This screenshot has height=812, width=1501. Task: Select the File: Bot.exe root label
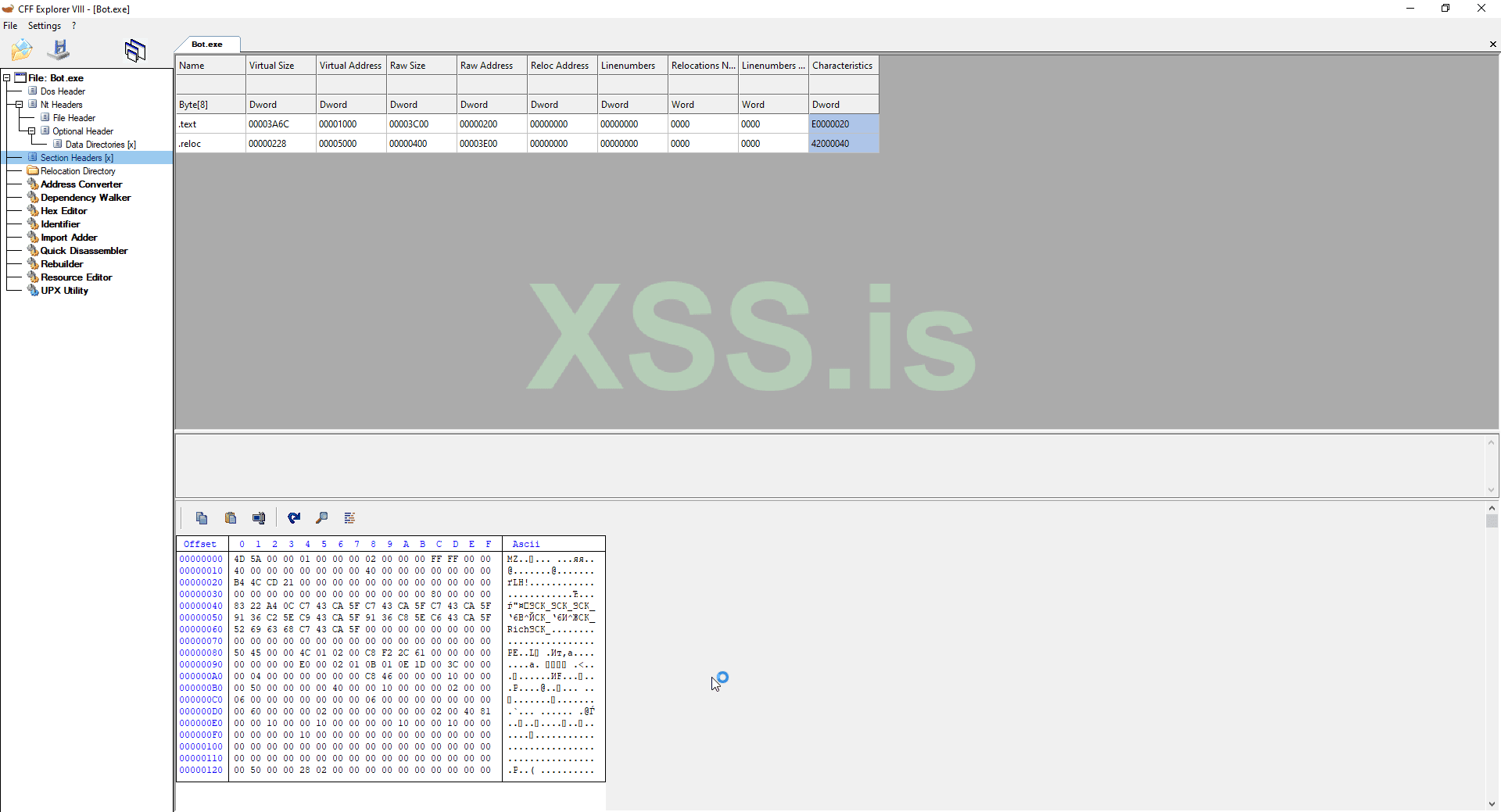pos(56,78)
